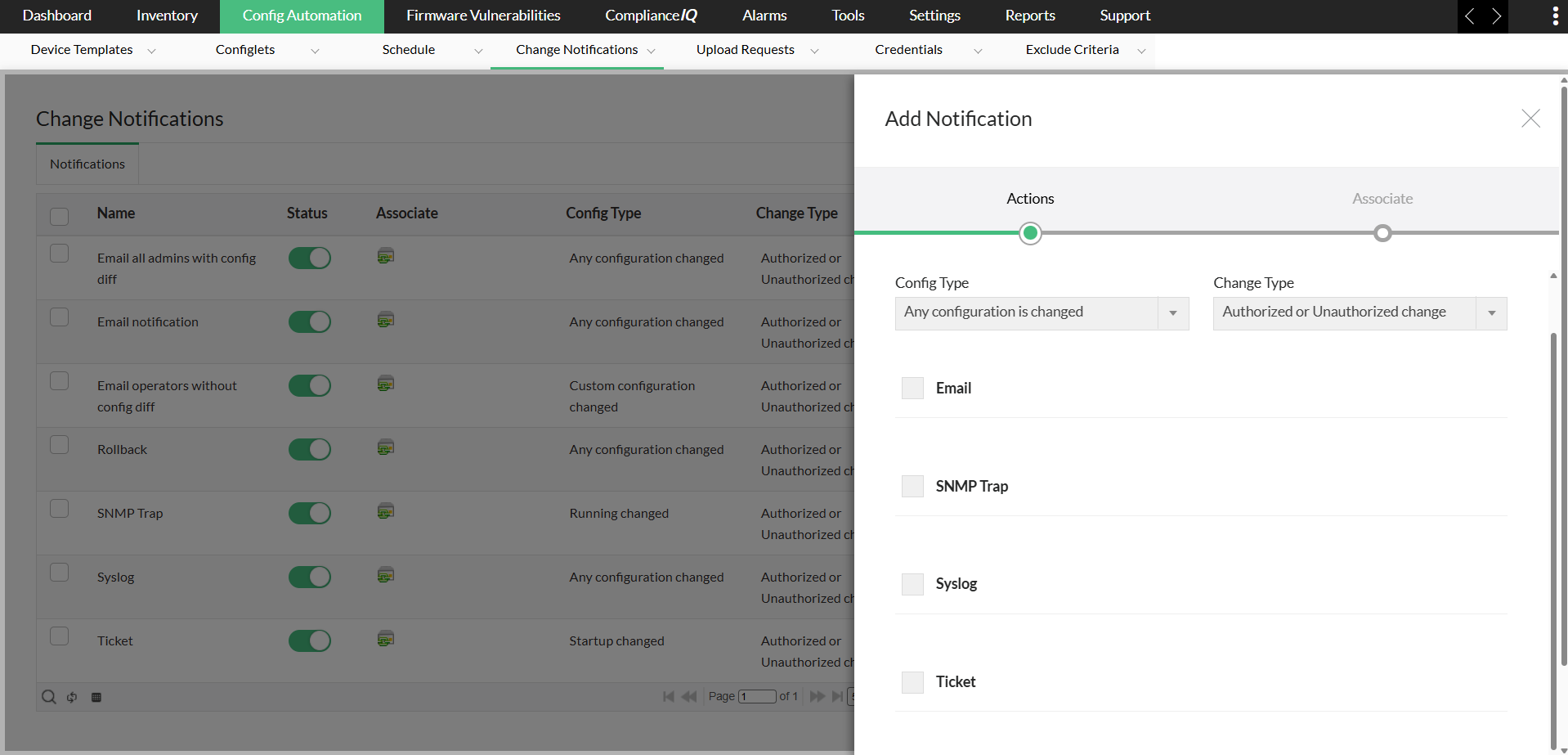The width and height of the screenshot is (1568, 755).
Task: Click the refresh icon in table footer
Action: click(72, 697)
